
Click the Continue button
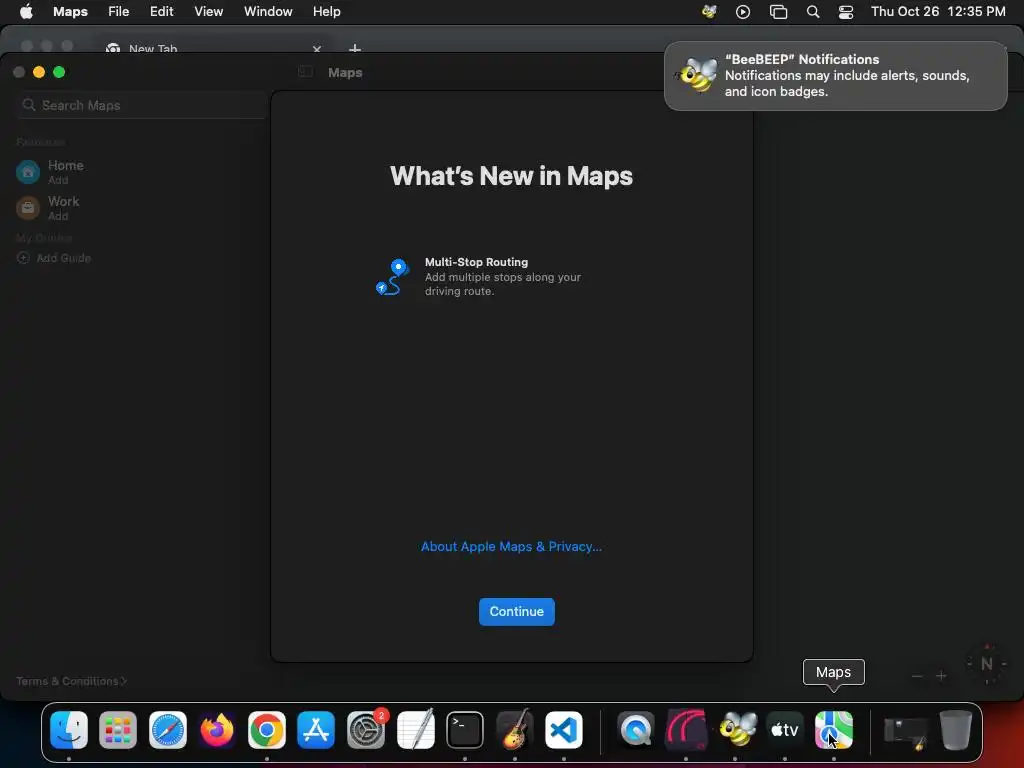(x=517, y=611)
